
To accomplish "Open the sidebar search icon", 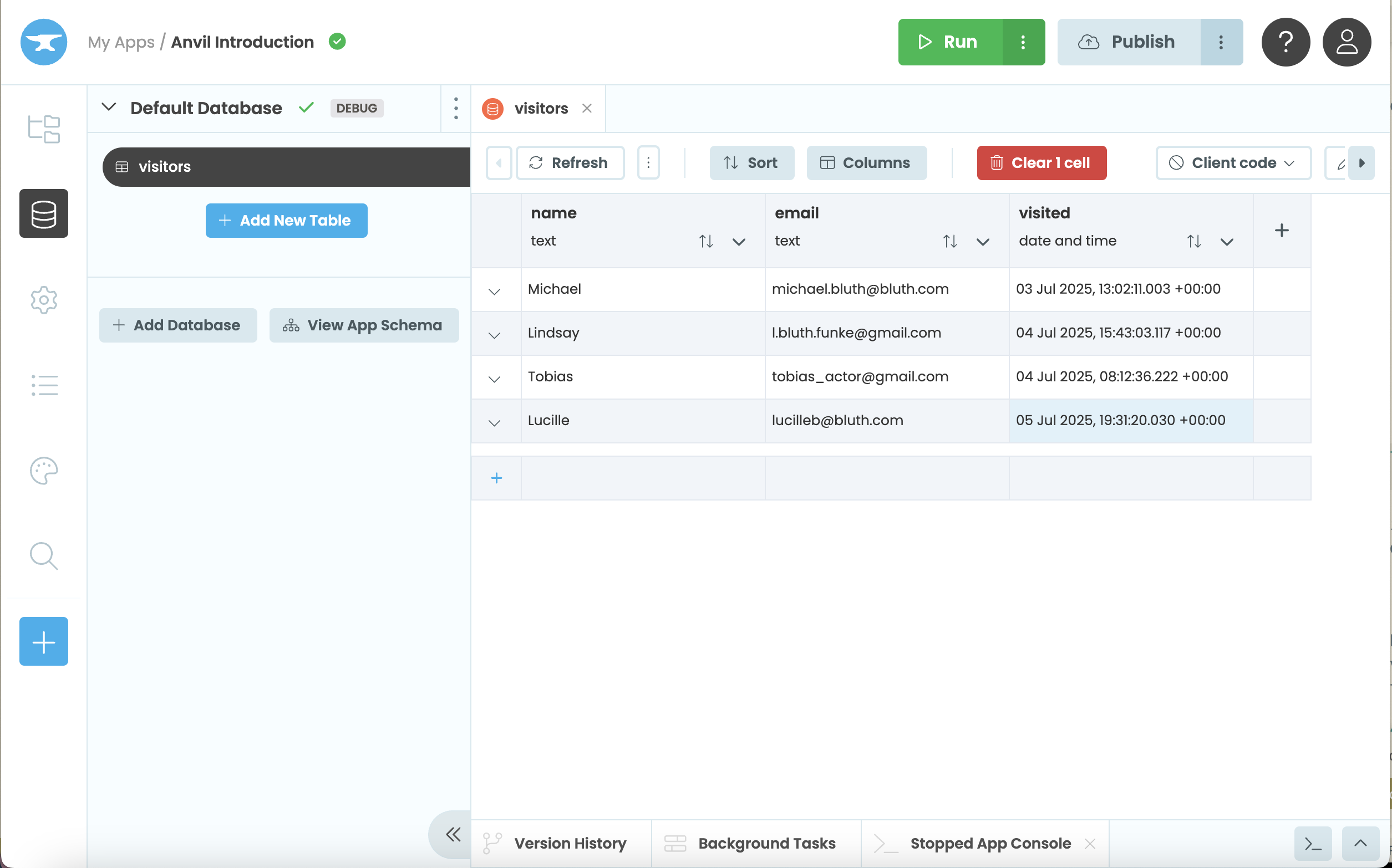I will [x=44, y=556].
